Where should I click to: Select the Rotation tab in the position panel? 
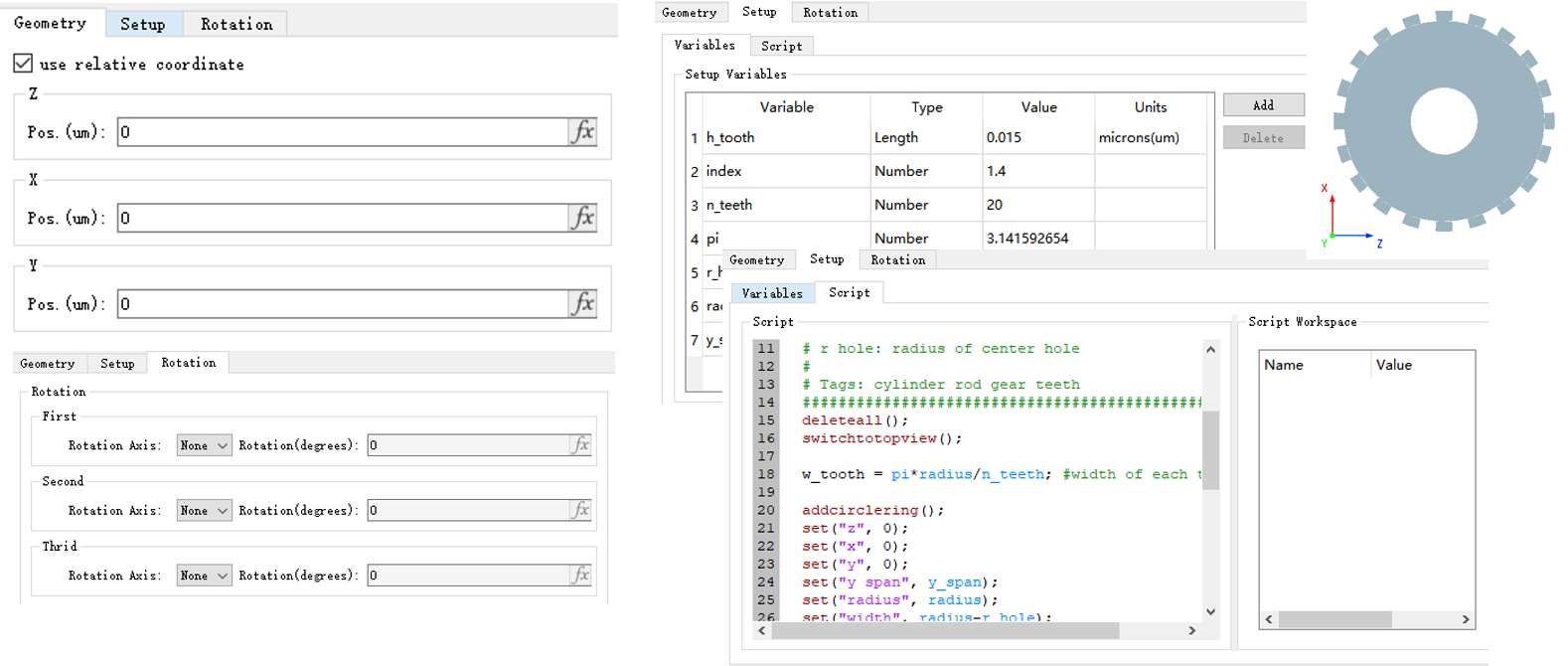(236, 24)
